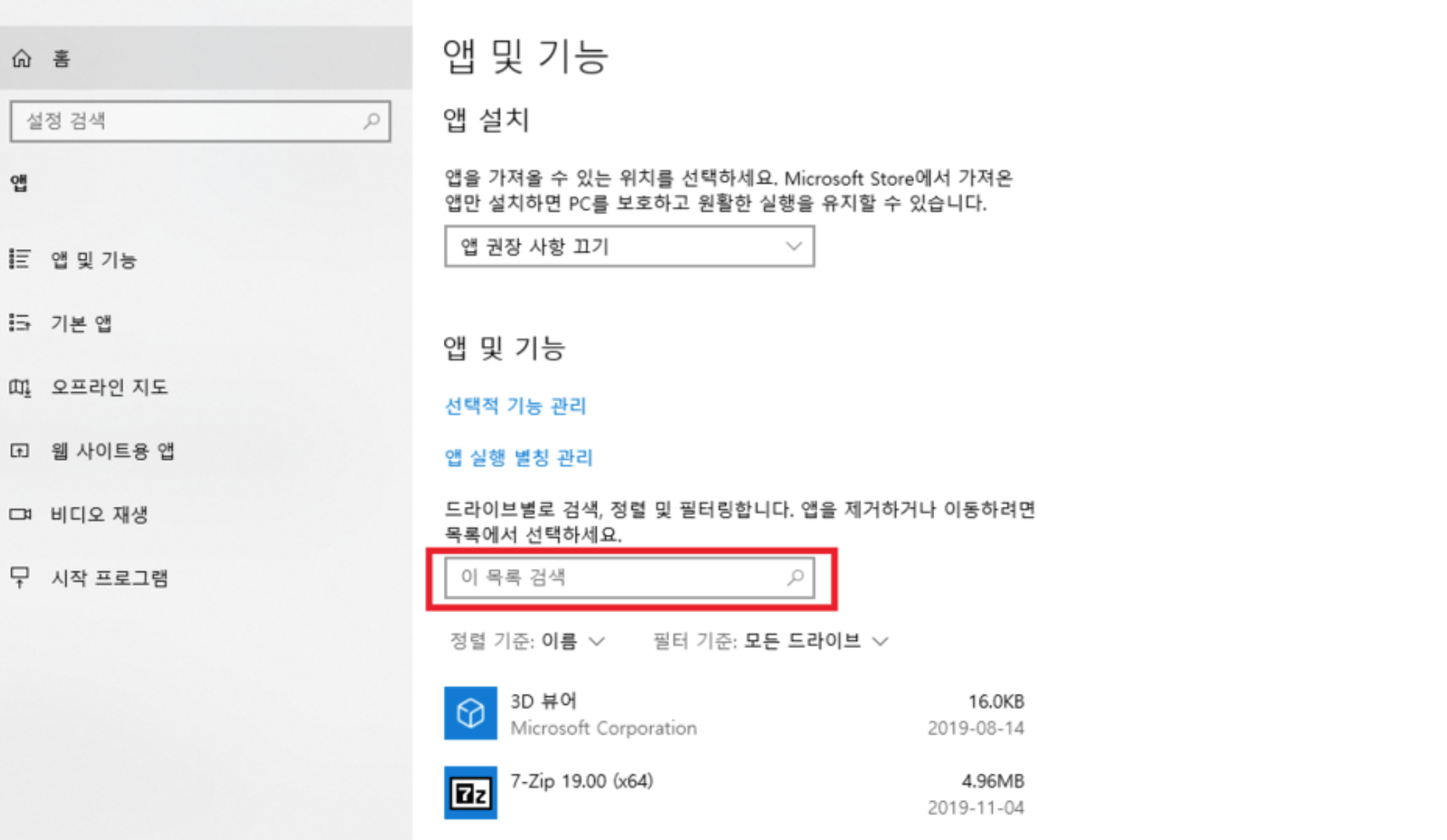Screen dimensions: 1447x840
Task: Focus the 이 목록 검색 input field
Action: point(629,577)
